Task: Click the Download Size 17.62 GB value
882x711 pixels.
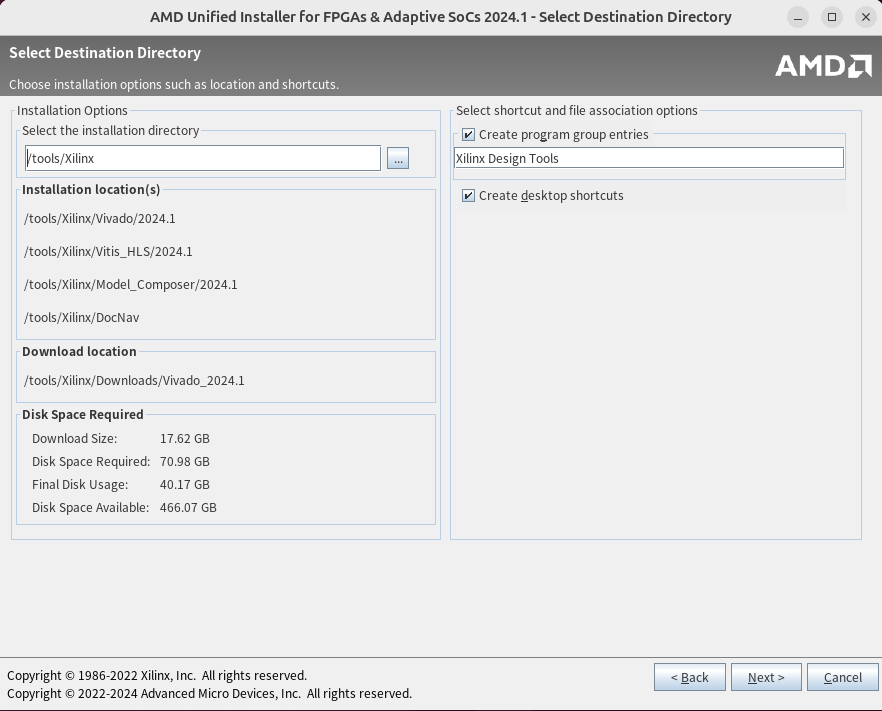Action: click(x=185, y=439)
